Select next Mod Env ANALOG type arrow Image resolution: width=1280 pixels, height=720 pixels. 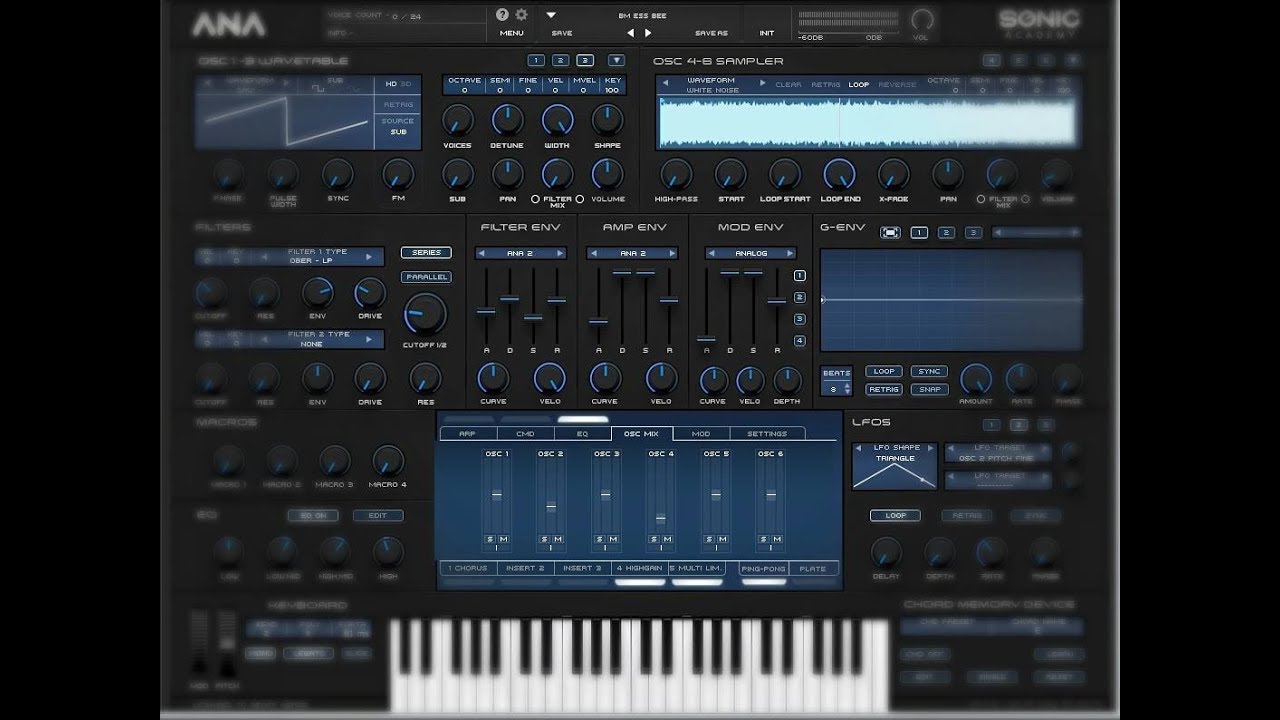791,254
